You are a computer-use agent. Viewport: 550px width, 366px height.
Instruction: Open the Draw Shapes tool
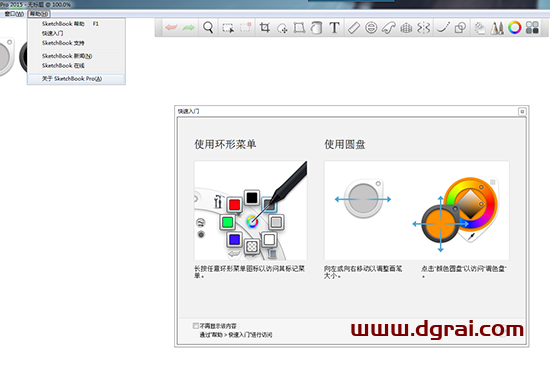point(461,27)
